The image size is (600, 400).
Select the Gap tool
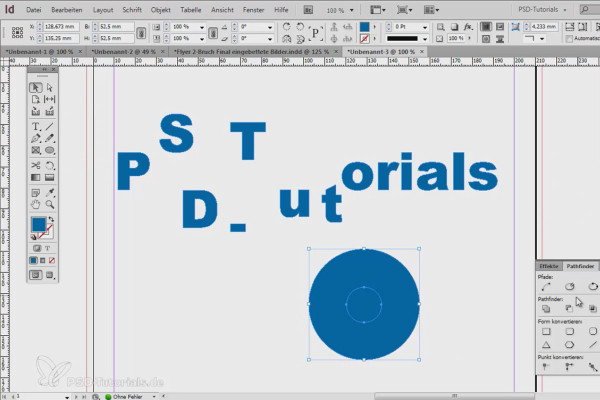50,100
